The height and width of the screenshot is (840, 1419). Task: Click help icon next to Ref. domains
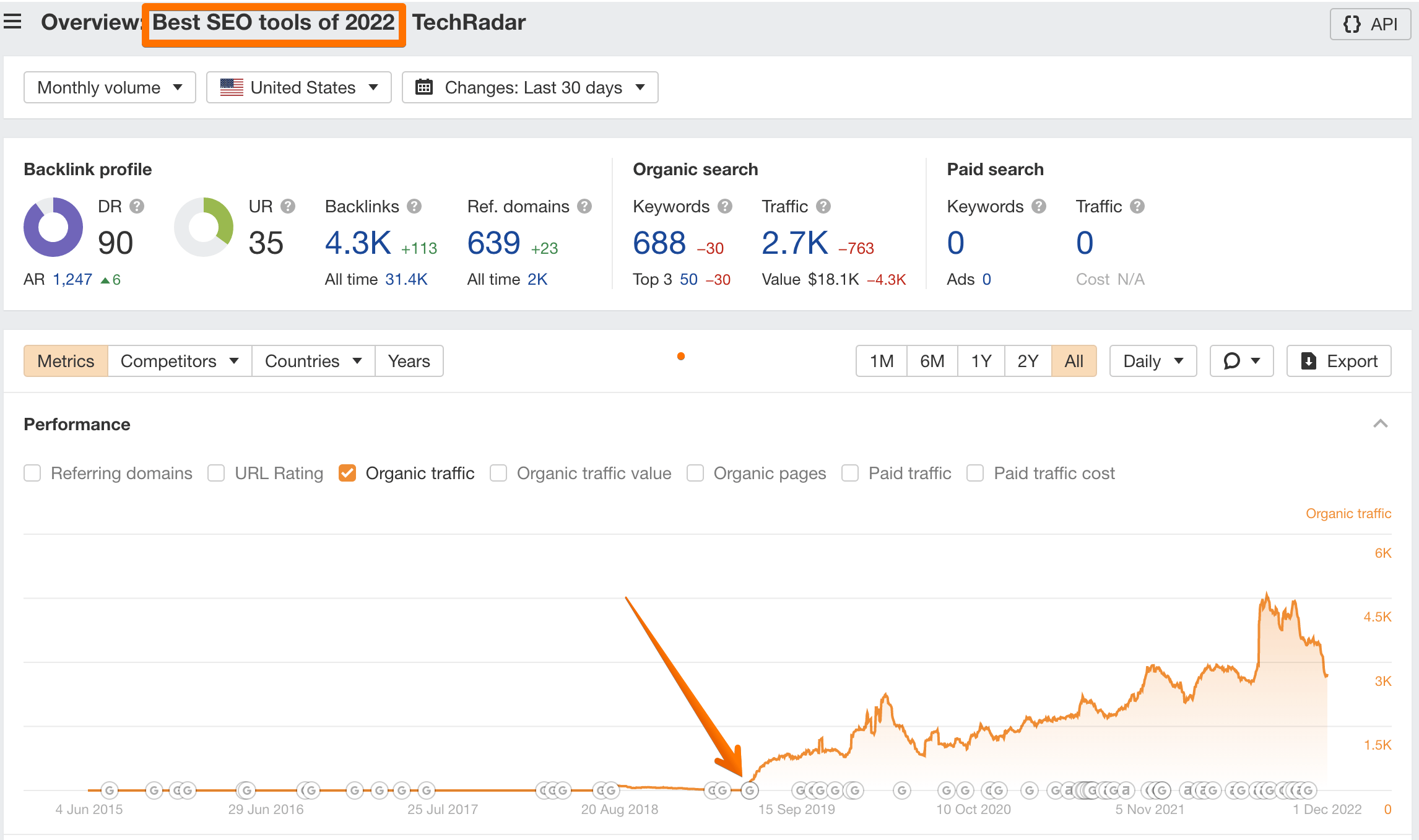584,206
